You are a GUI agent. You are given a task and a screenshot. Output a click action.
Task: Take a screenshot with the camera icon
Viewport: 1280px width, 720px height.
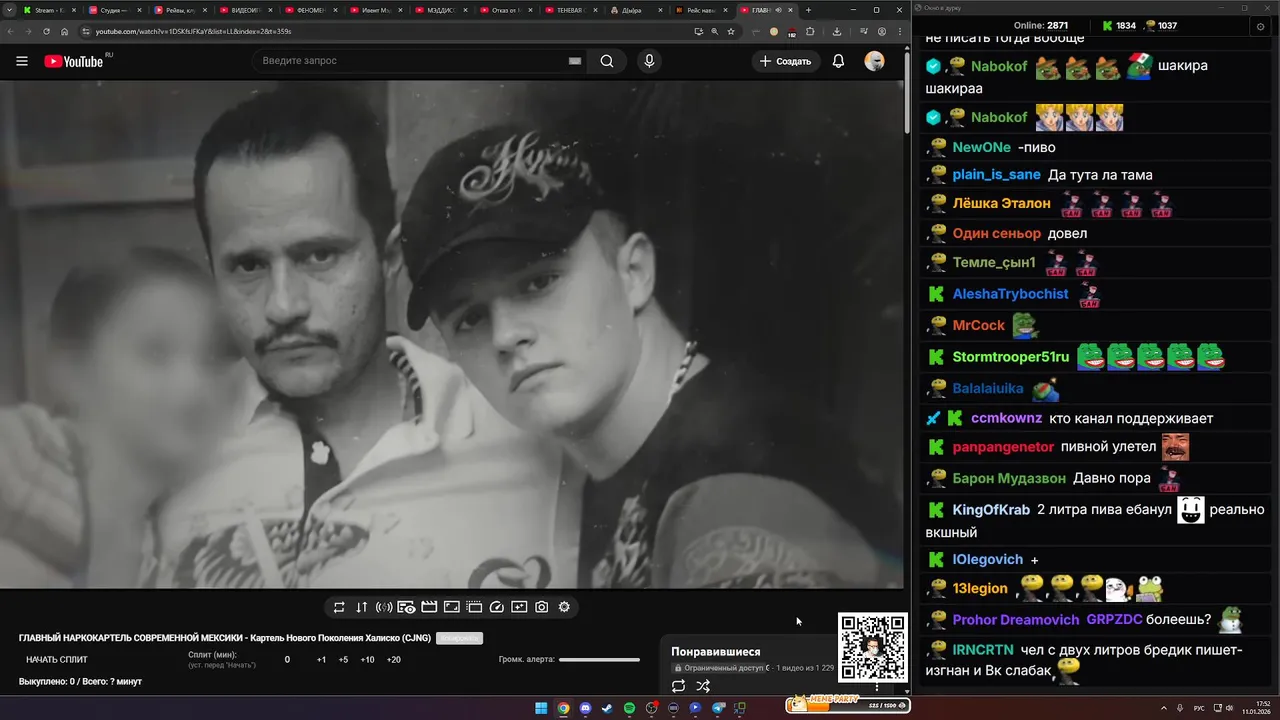pos(541,607)
